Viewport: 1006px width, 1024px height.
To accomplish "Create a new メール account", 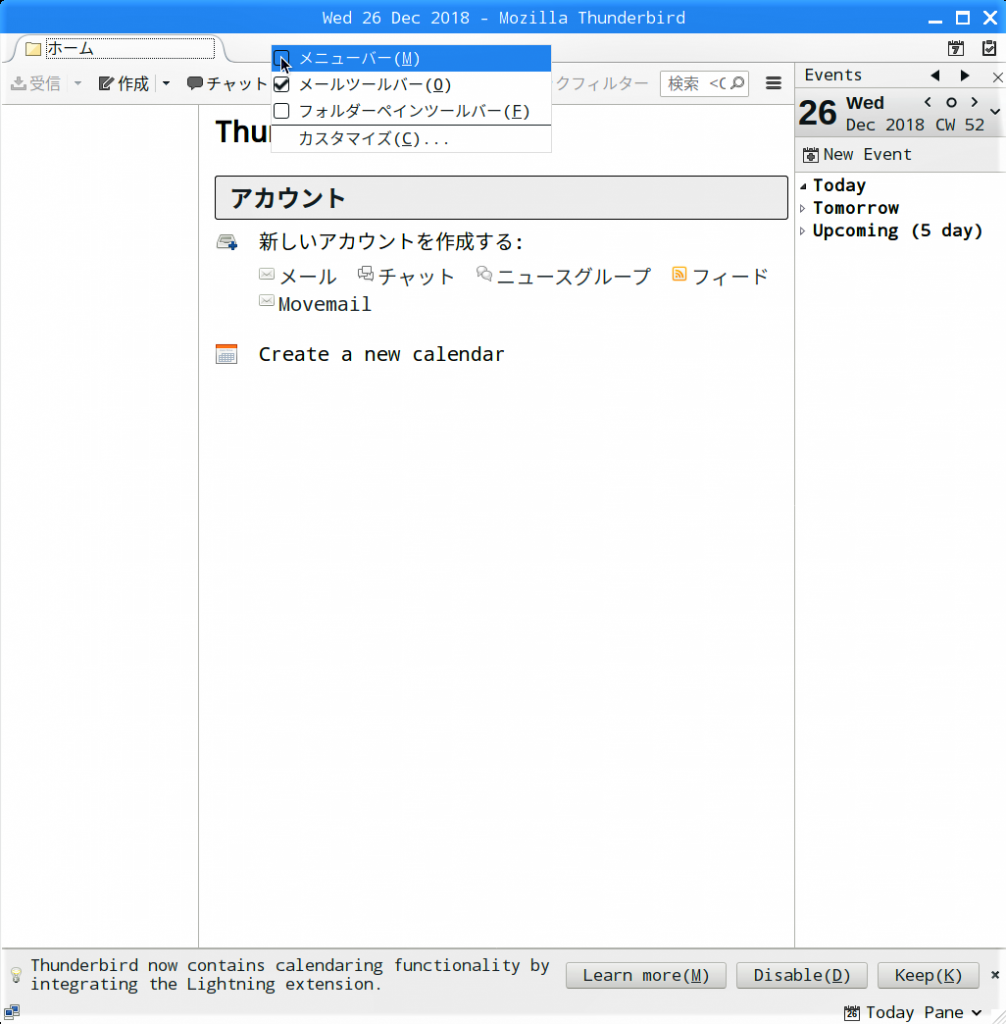I will pyautogui.click(x=298, y=276).
